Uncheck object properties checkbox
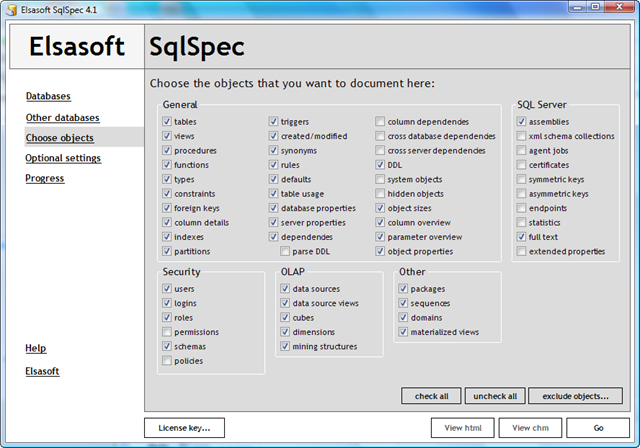The image size is (640, 448). coord(380,251)
